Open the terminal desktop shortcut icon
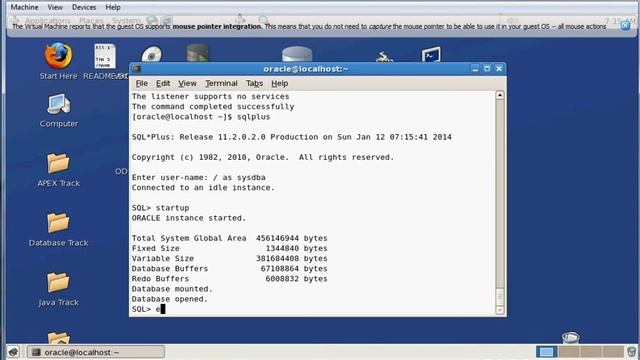 tap(431, 54)
